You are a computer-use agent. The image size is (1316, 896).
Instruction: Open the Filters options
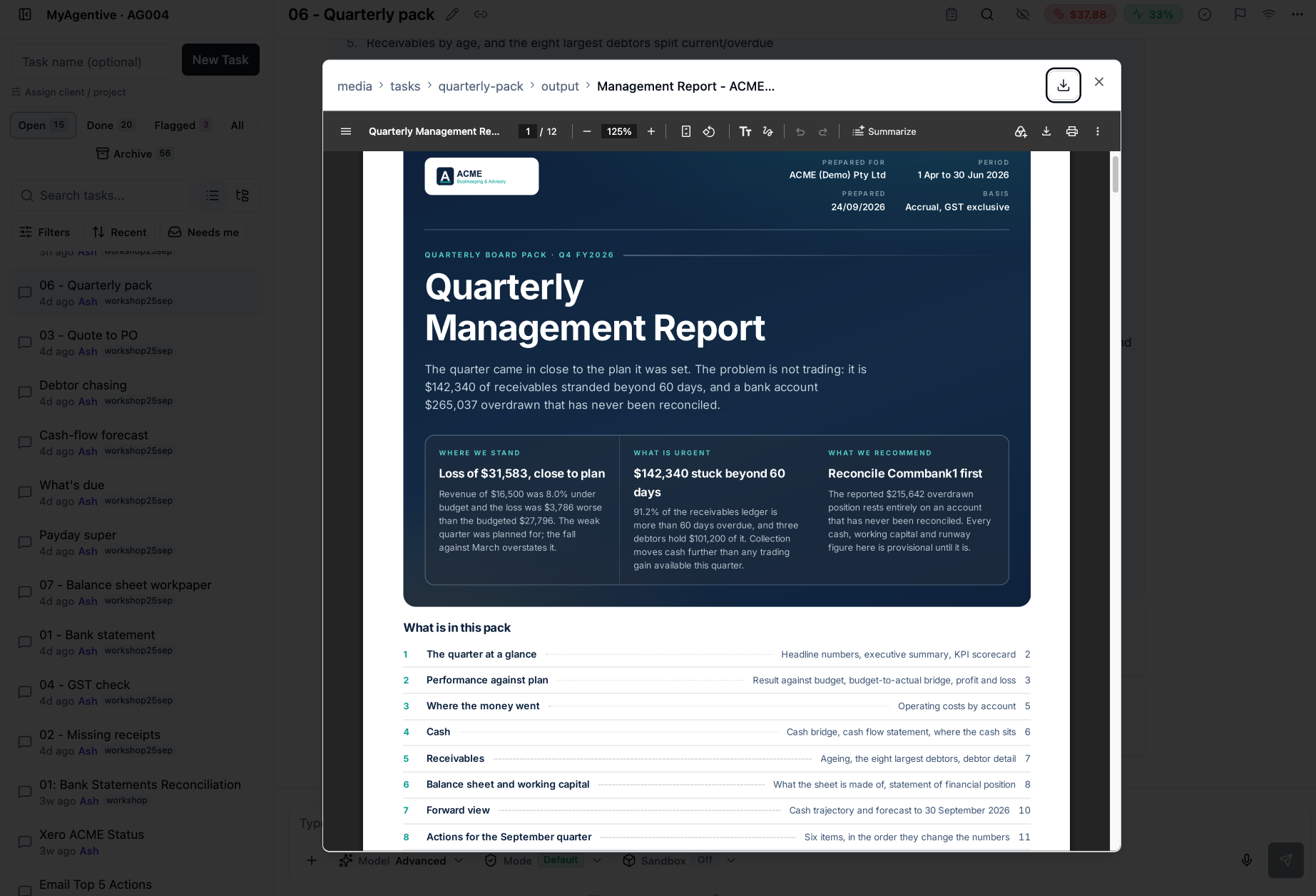click(x=44, y=233)
